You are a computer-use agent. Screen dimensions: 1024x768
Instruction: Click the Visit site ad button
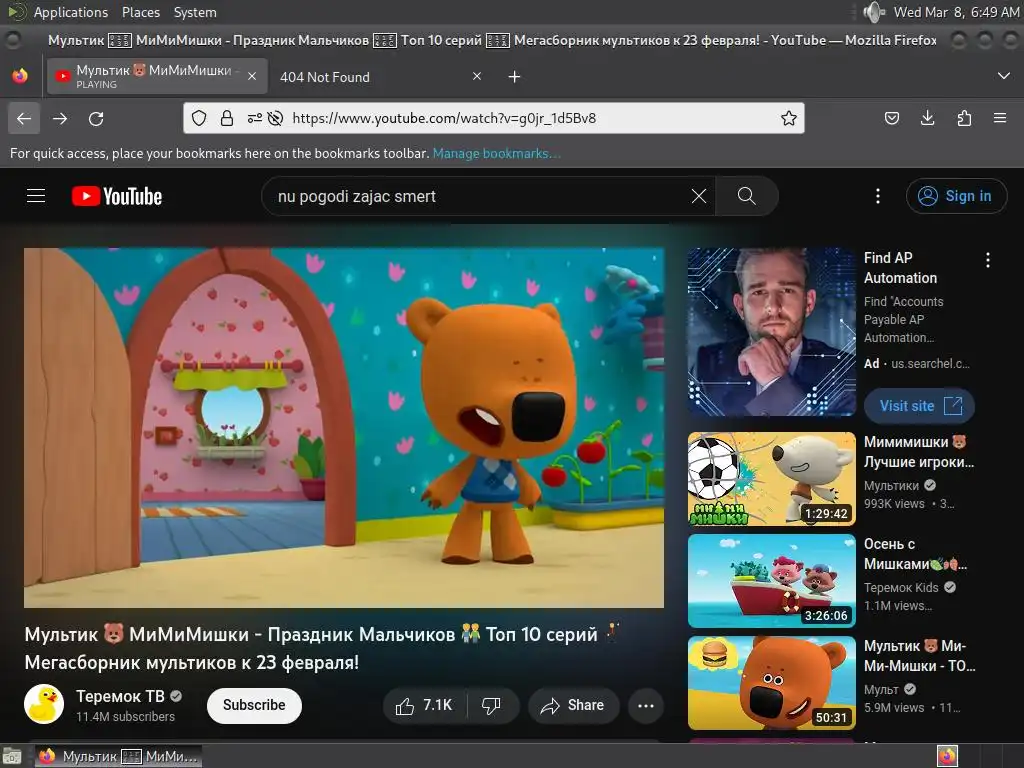tap(920, 406)
